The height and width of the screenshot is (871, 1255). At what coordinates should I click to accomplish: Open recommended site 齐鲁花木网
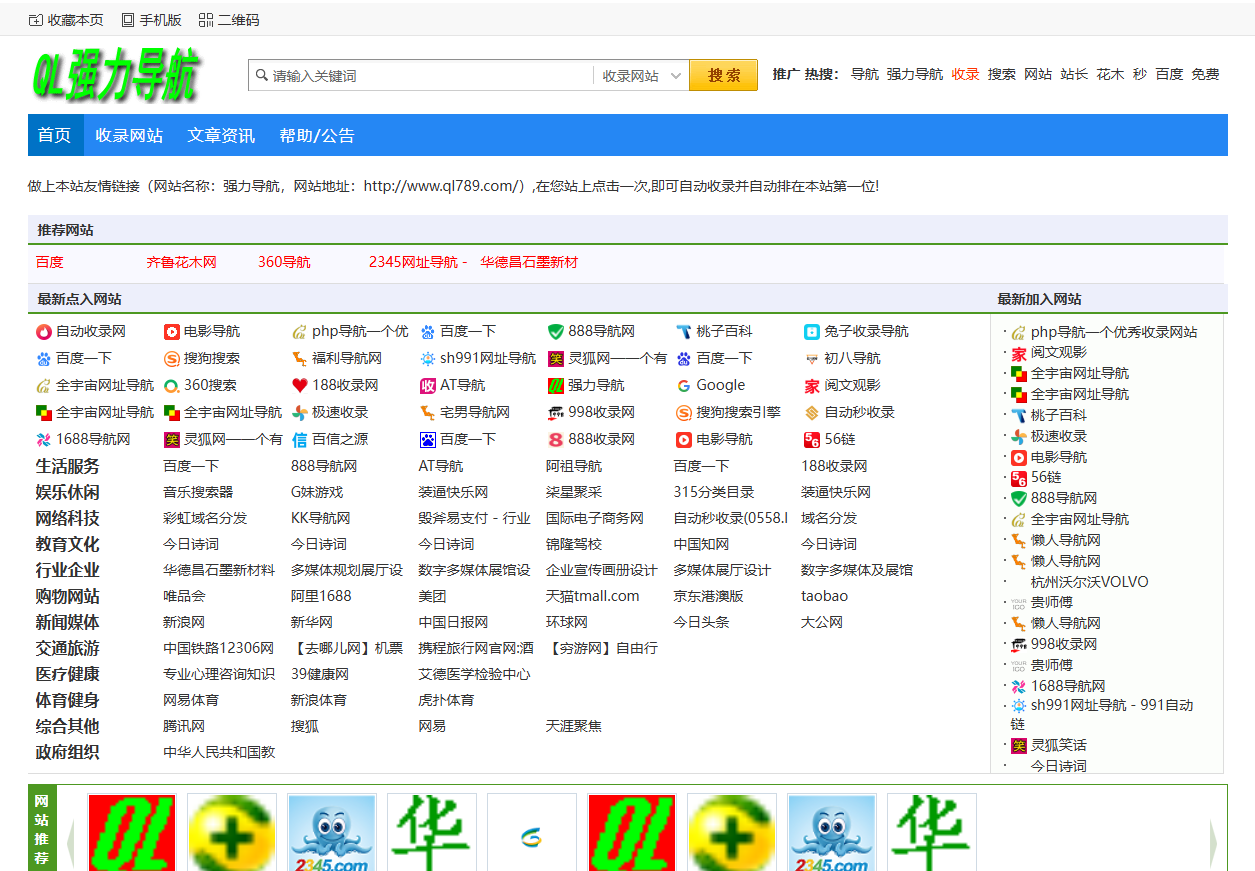pos(181,263)
